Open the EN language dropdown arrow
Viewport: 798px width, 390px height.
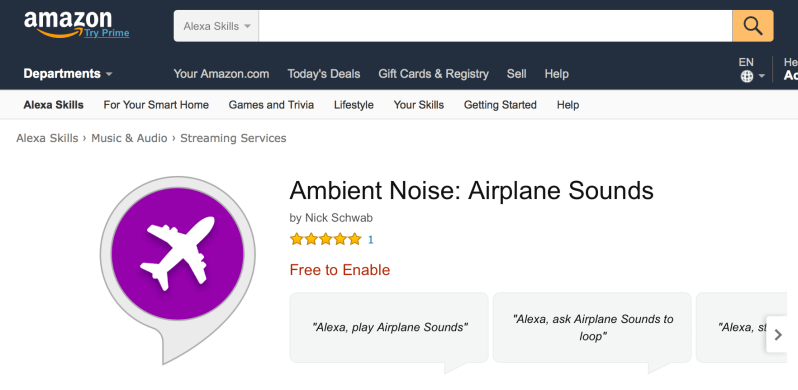click(762, 76)
